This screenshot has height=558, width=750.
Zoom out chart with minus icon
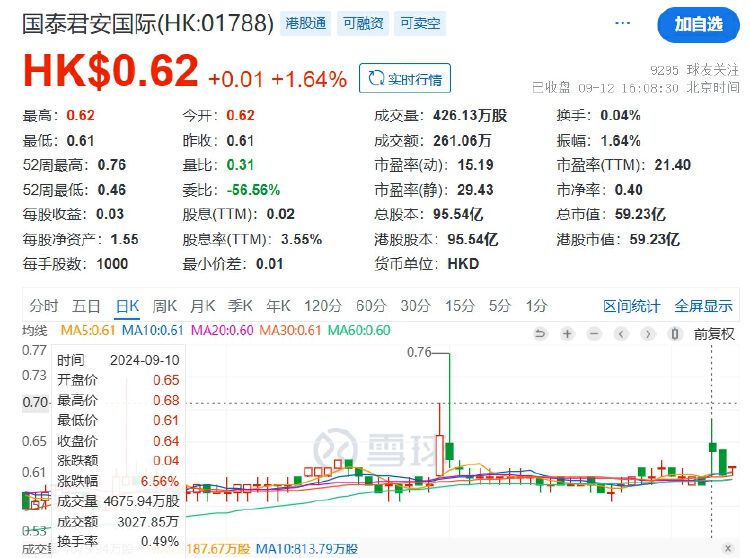click(594, 333)
